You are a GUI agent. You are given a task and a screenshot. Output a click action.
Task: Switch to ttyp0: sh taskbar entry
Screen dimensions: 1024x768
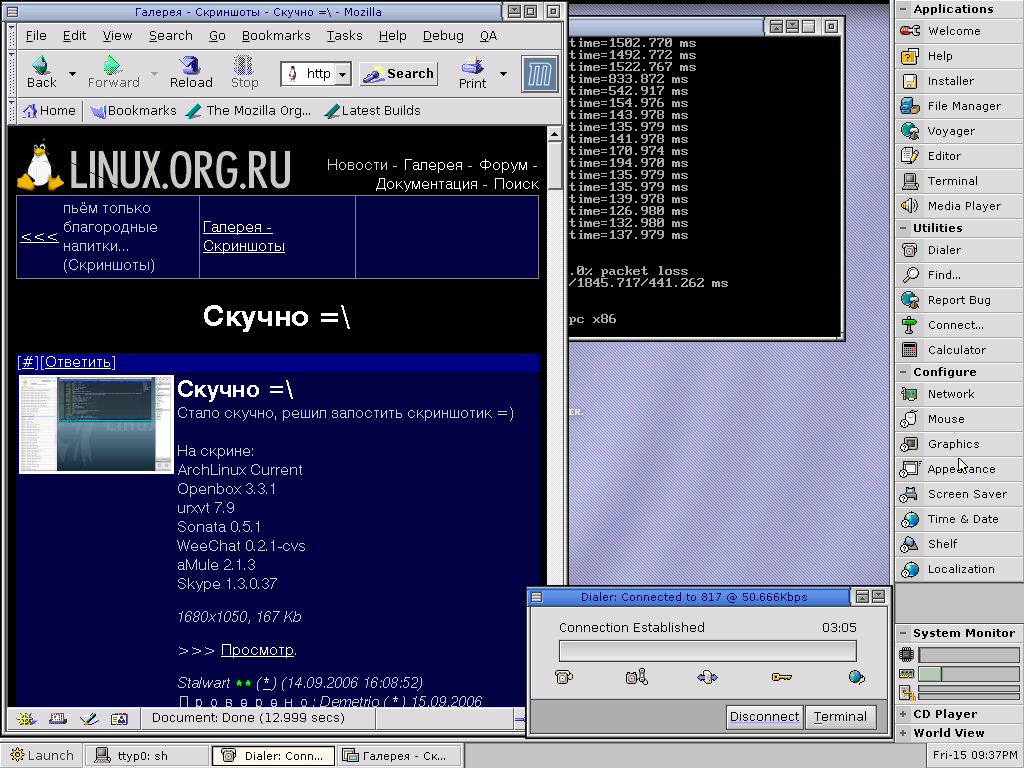148,756
